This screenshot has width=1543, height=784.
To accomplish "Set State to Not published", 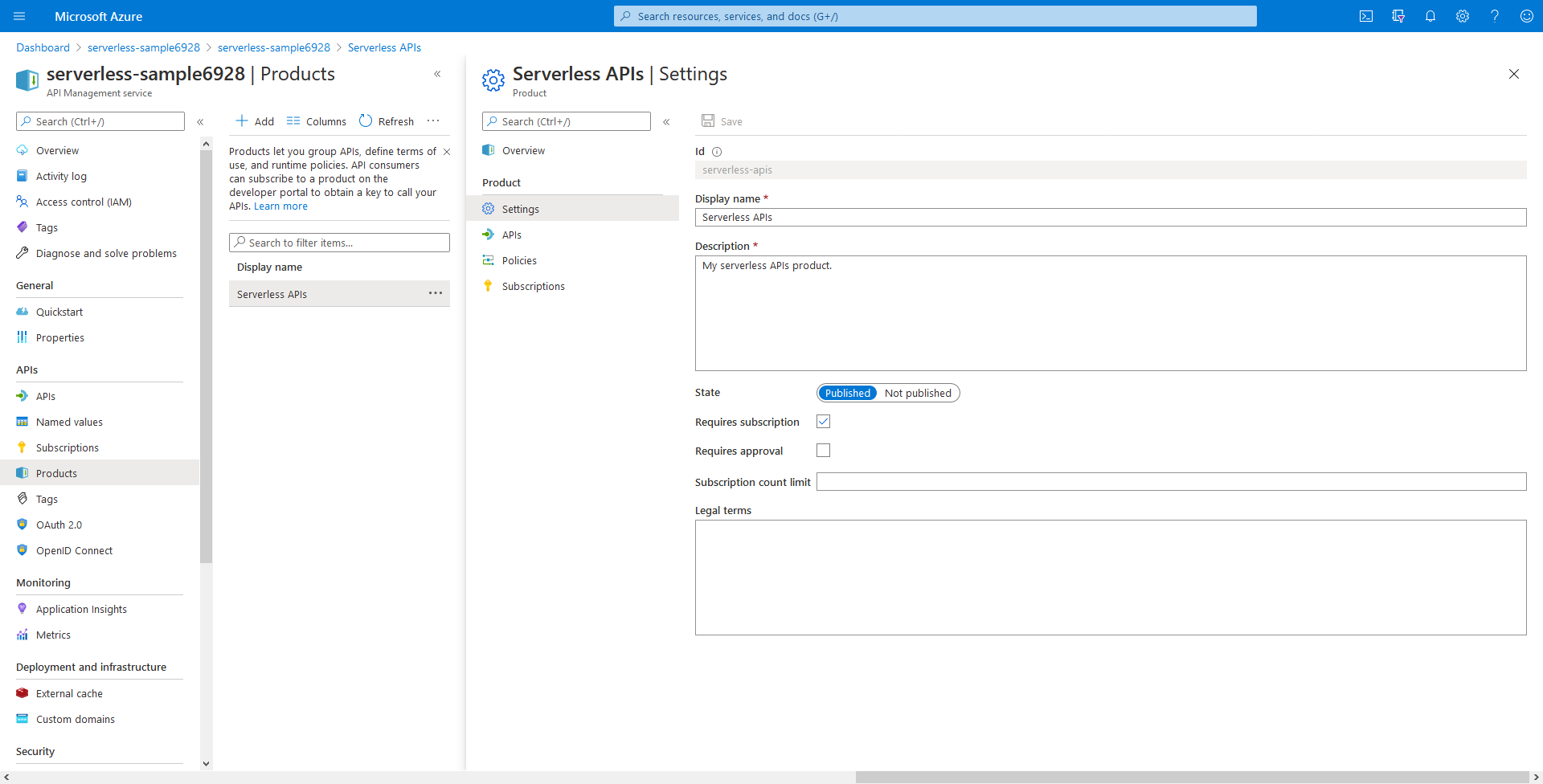I will [x=918, y=393].
